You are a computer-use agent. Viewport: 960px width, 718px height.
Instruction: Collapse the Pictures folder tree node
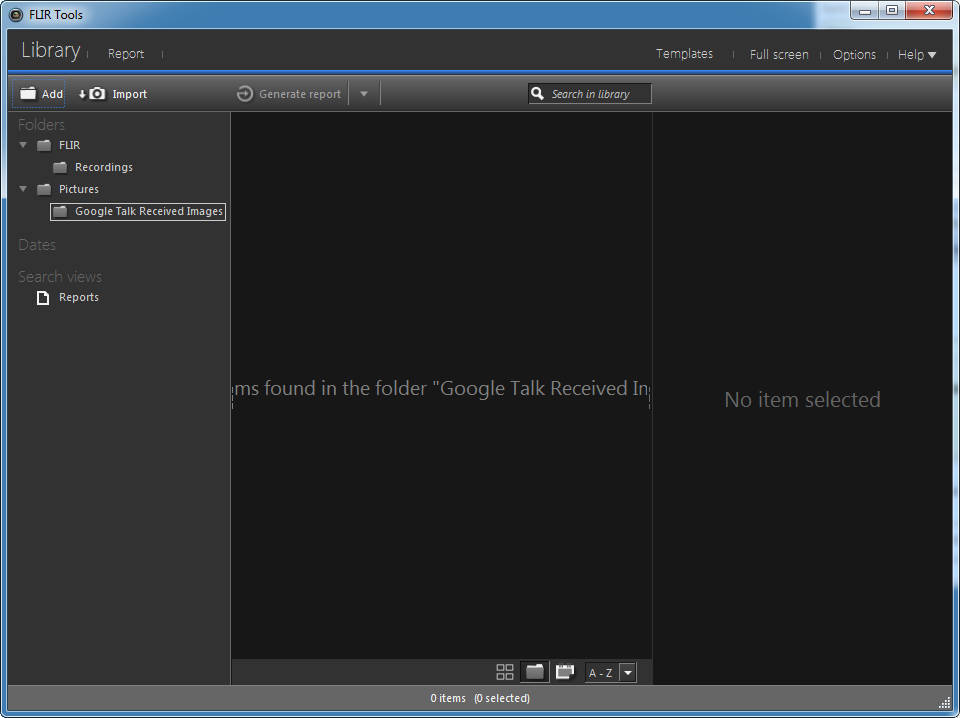coord(23,189)
